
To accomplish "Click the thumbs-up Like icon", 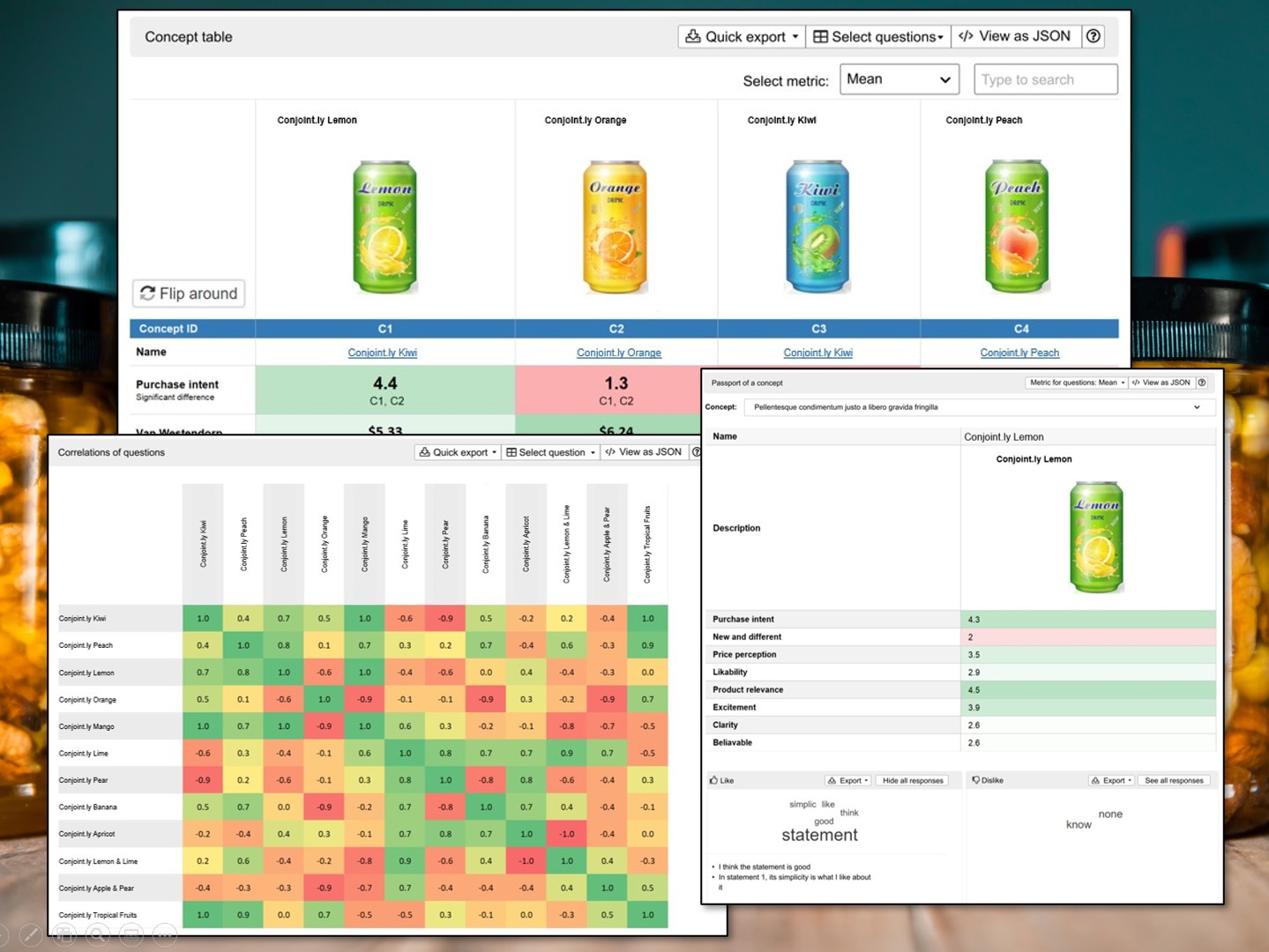I will (714, 780).
